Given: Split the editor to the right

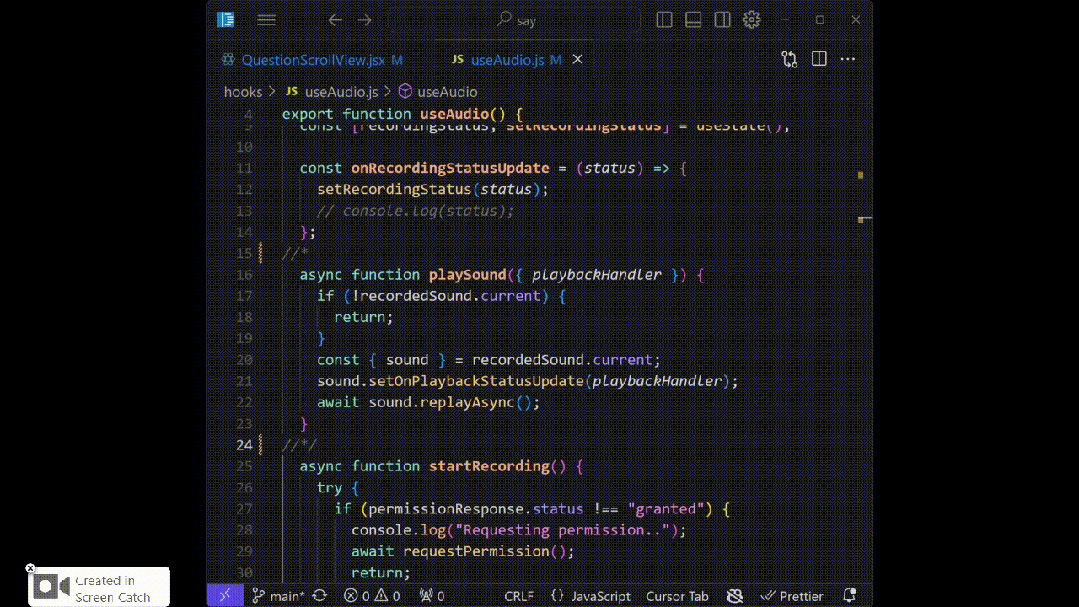Looking at the screenshot, I should [x=819, y=59].
